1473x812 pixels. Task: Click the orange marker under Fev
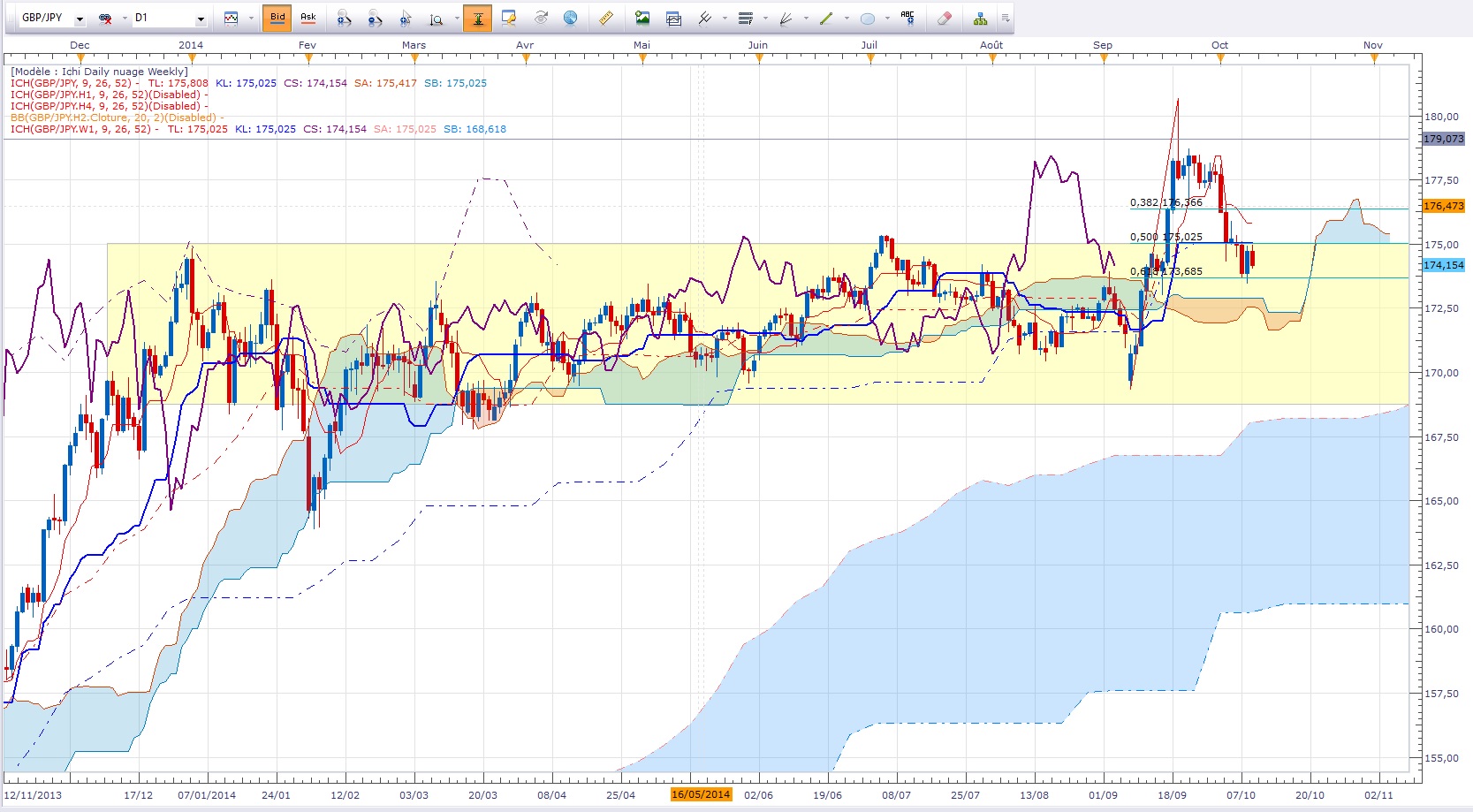(x=308, y=59)
